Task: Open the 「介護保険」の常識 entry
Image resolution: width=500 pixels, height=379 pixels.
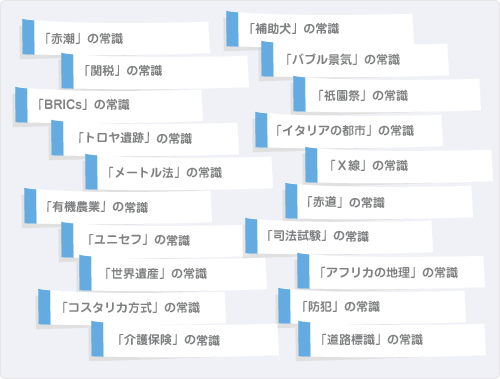Action: point(185,340)
